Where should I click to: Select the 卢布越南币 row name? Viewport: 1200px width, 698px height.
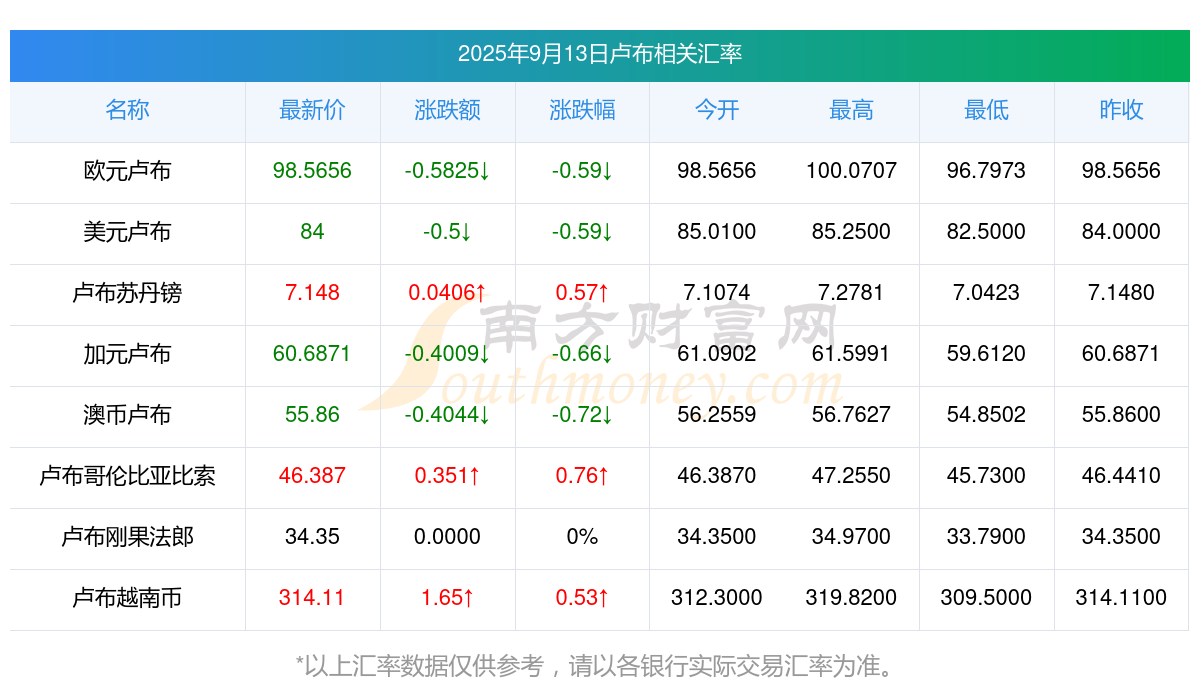click(x=127, y=598)
